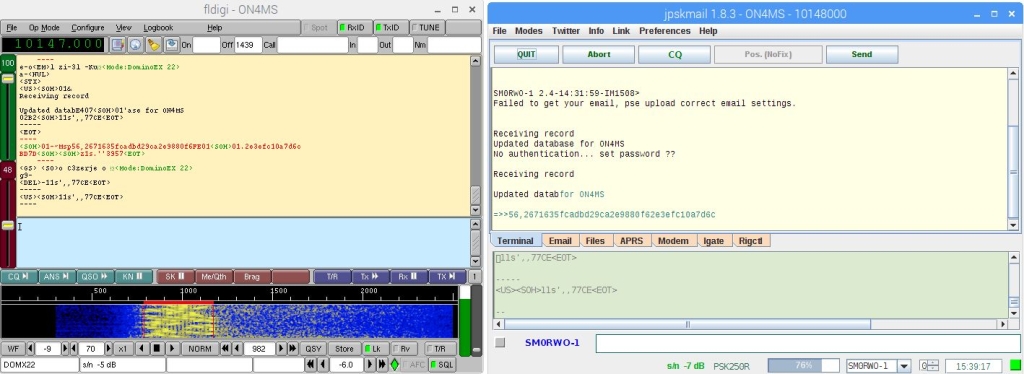
Task: Open Preferences menu in jpskmail
Action: click(x=665, y=31)
